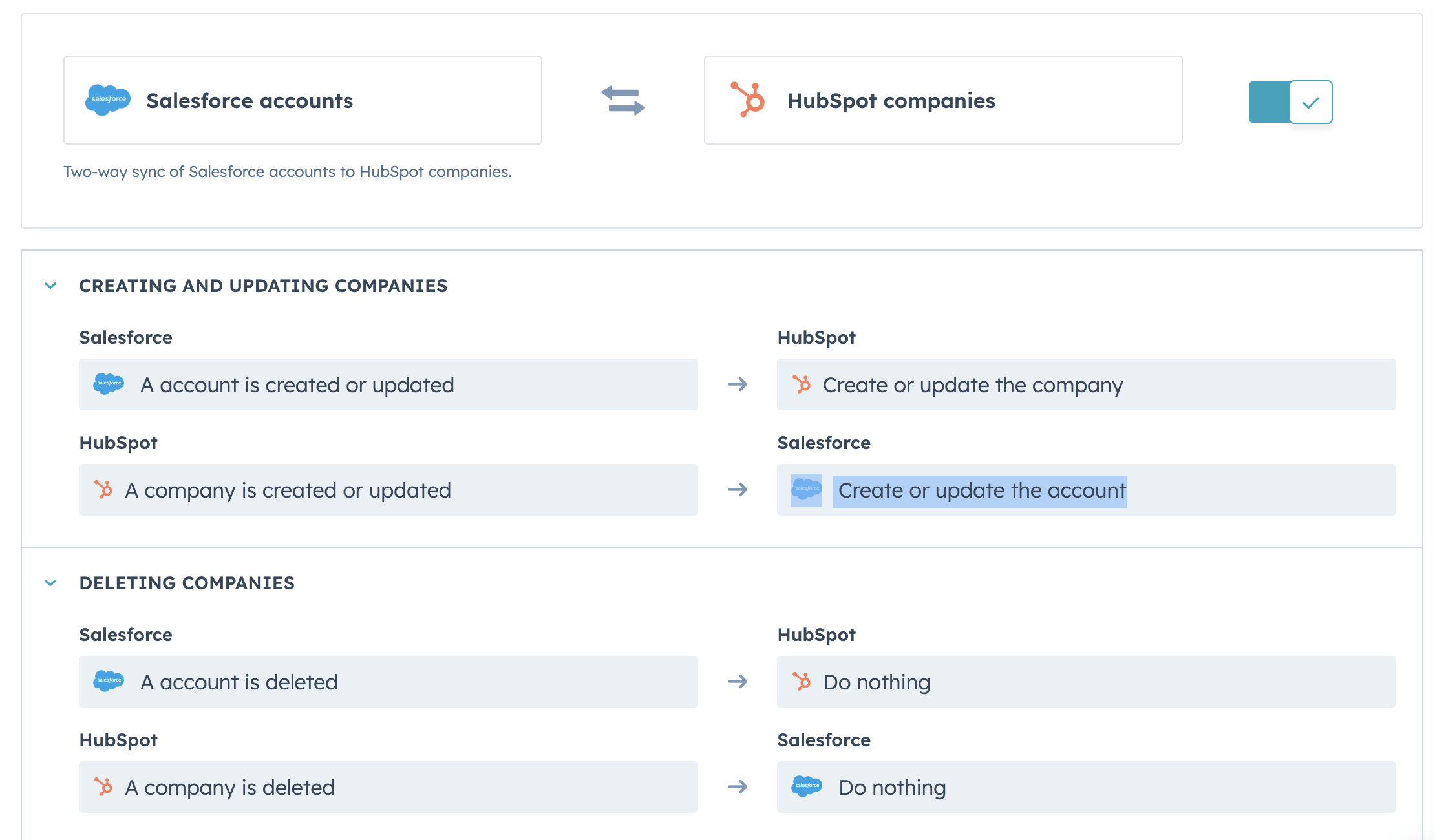Click the Salesforce icon beside 'A account is deleted'
The image size is (1435, 840).
109,681
